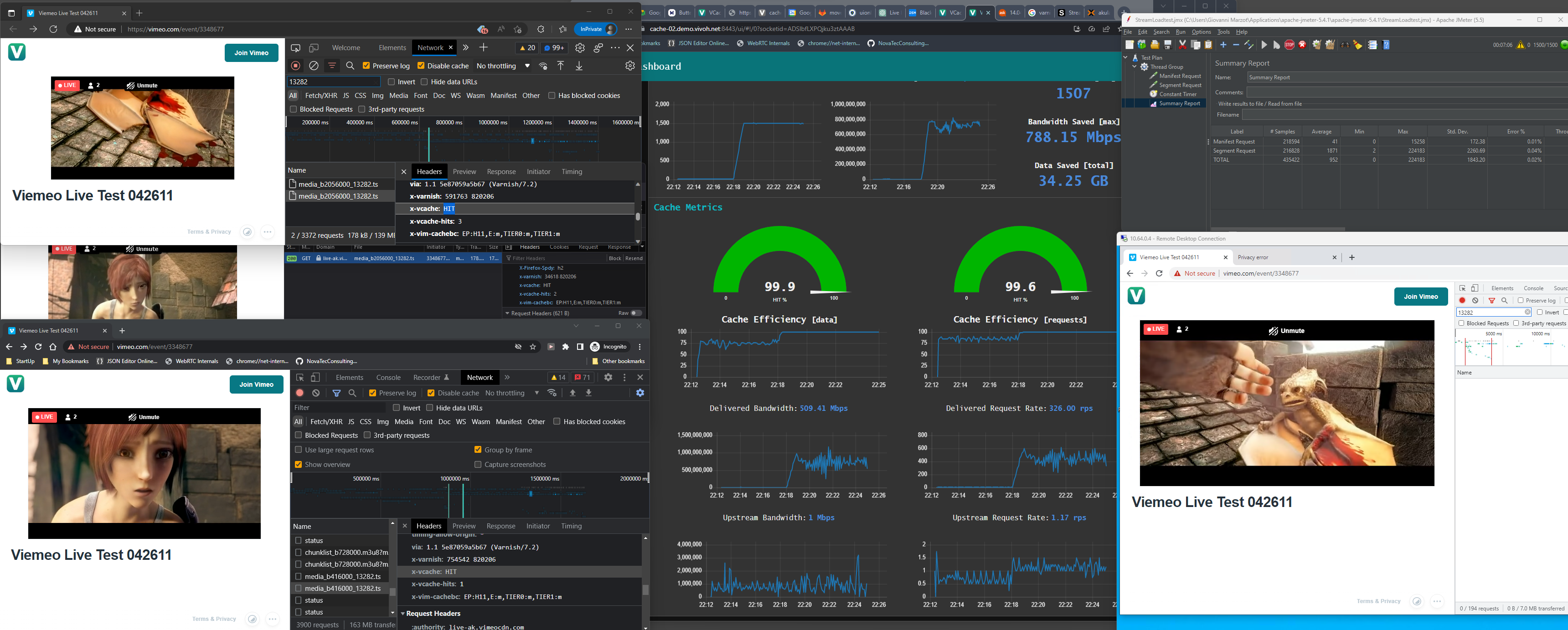The image size is (1568, 630).
Task: Open the JMeter Run menu
Action: click(x=1180, y=32)
